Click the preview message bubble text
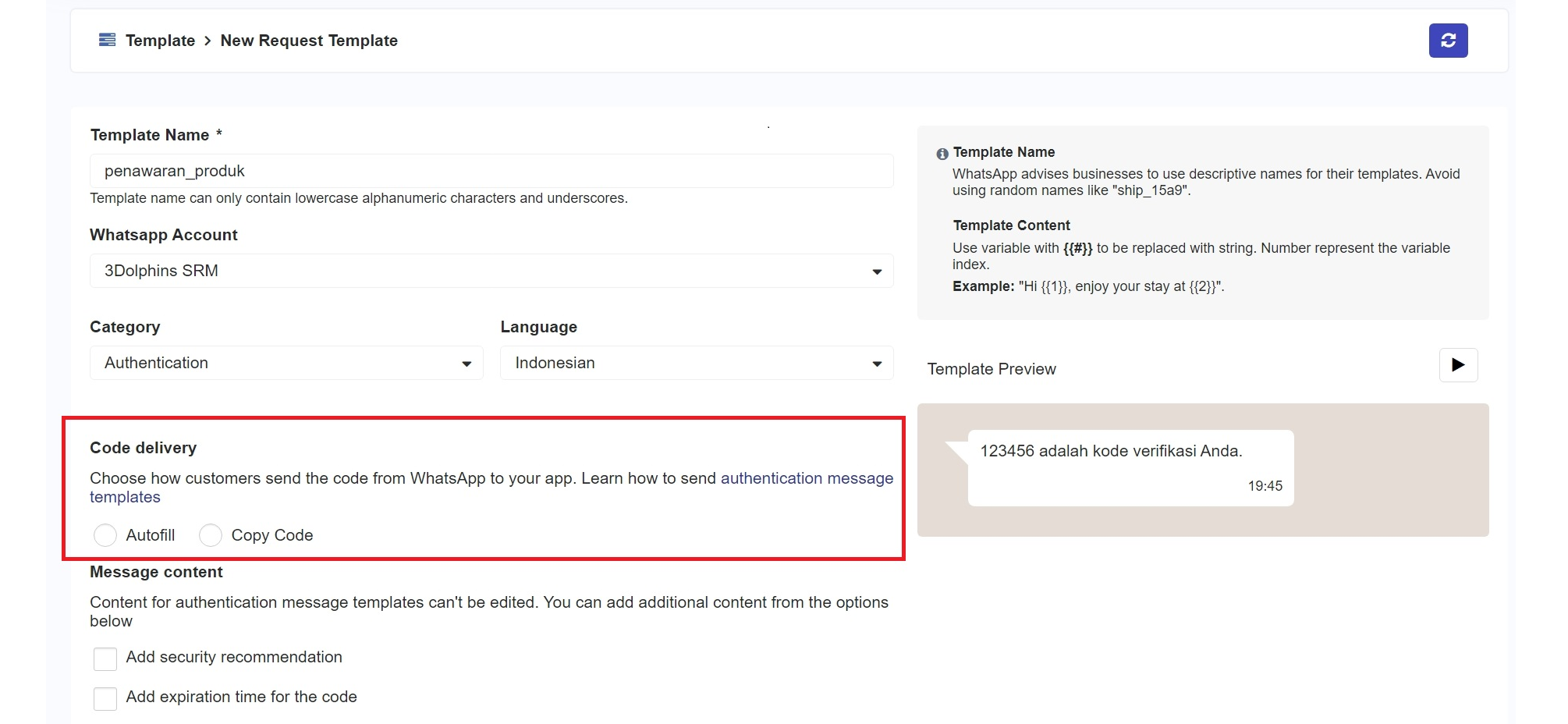This screenshot has width=1568, height=724. [x=1110, y=451]
